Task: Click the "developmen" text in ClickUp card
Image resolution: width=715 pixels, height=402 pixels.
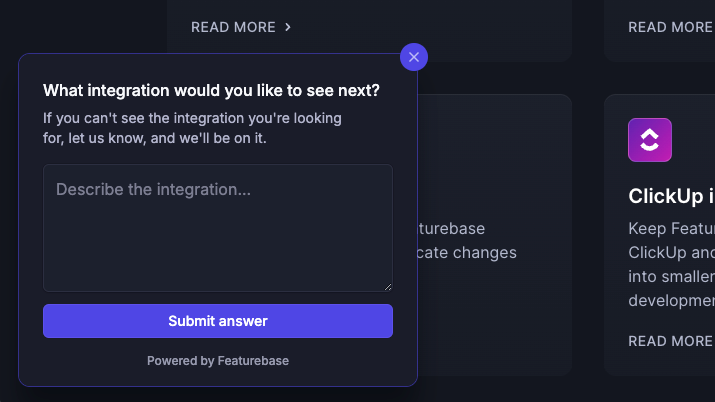Action: pyautogui.click(x=671, y=300)
